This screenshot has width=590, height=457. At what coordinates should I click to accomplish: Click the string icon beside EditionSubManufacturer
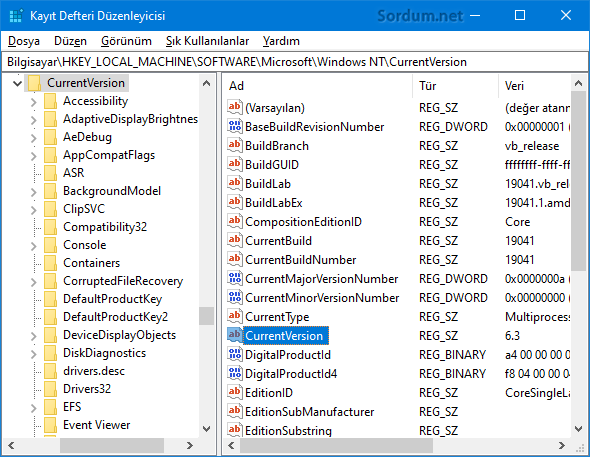(234, 411)
